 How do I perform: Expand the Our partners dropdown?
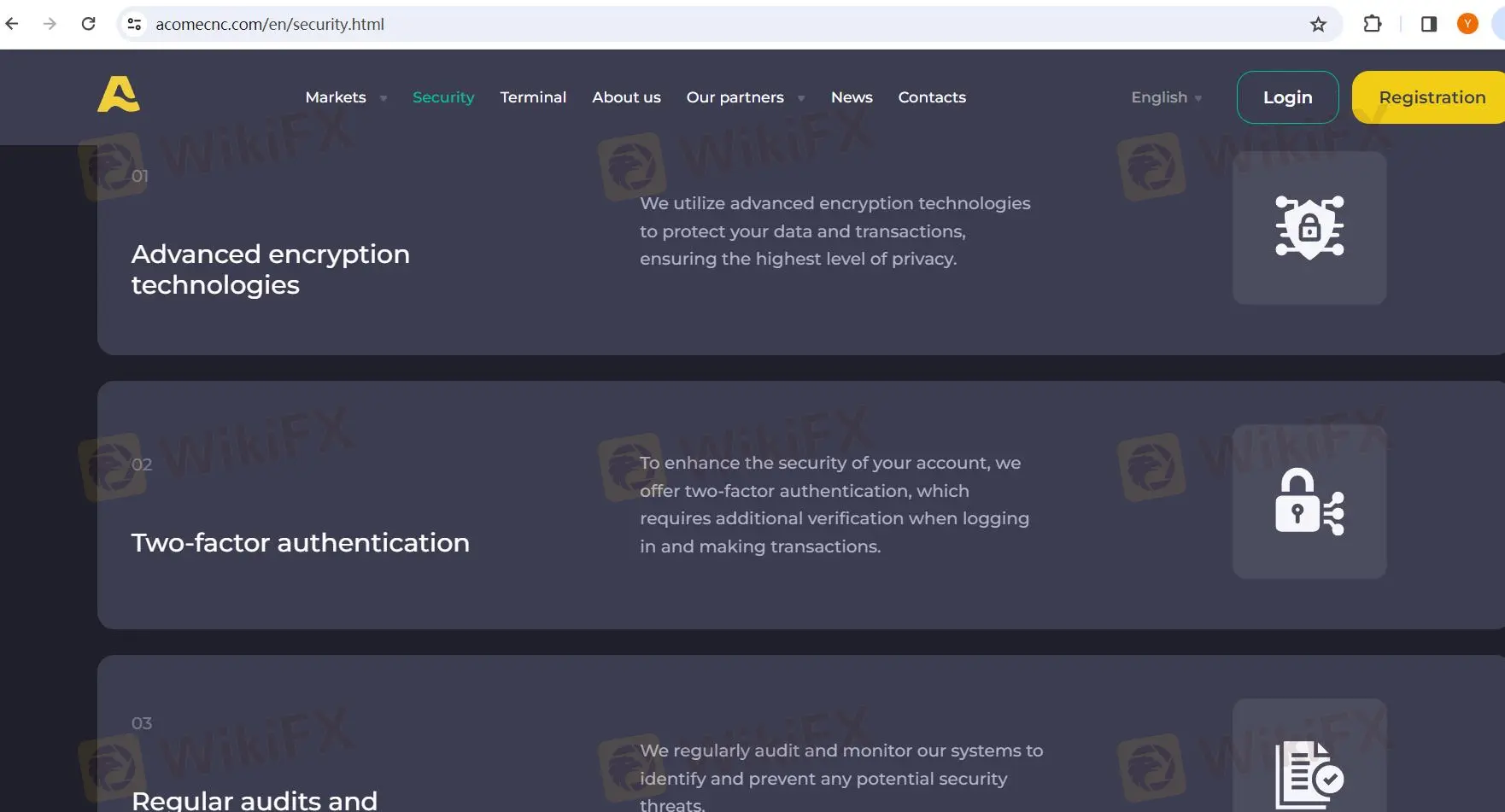coord(745,97)
